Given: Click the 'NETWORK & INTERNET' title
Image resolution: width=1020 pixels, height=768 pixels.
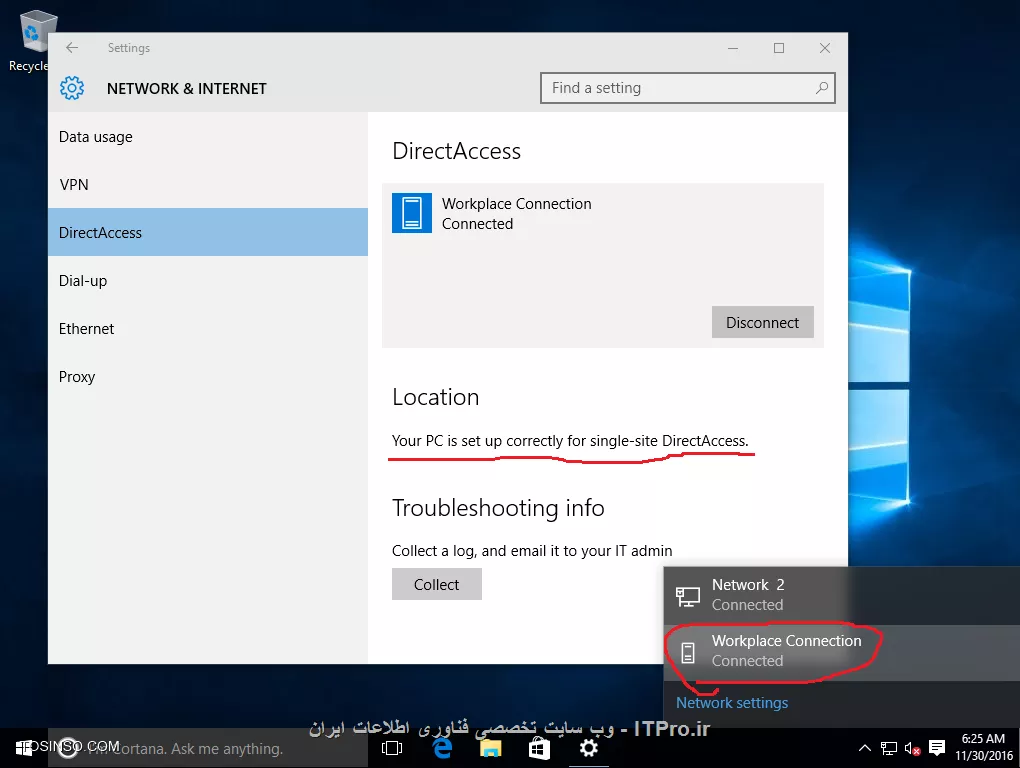Looking at the screenshot, I should click(187, 88).
